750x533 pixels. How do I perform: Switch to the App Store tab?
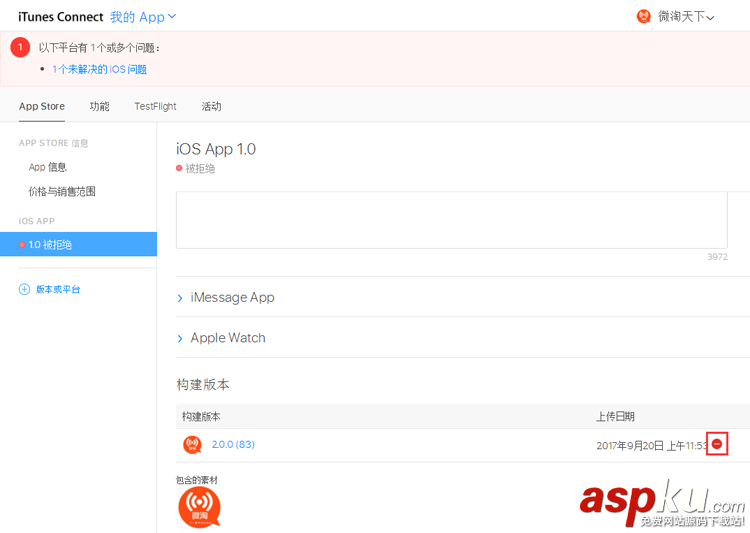(x=42, y=106)
